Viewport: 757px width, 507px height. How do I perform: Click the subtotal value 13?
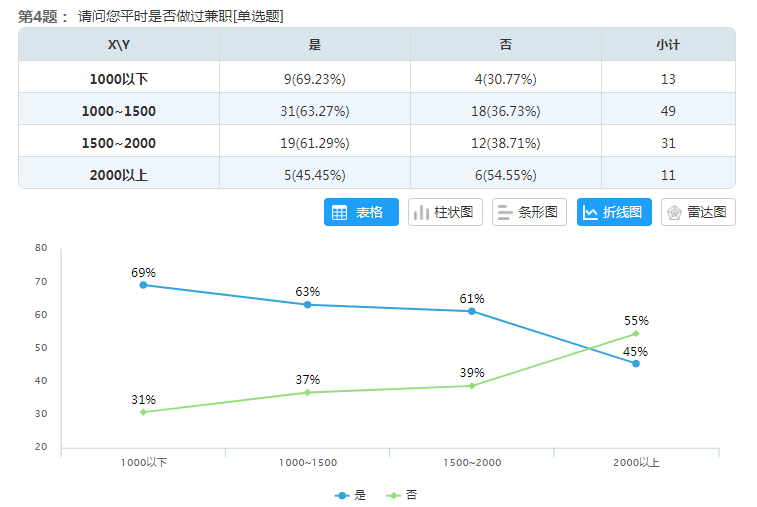tap(668, 79)
